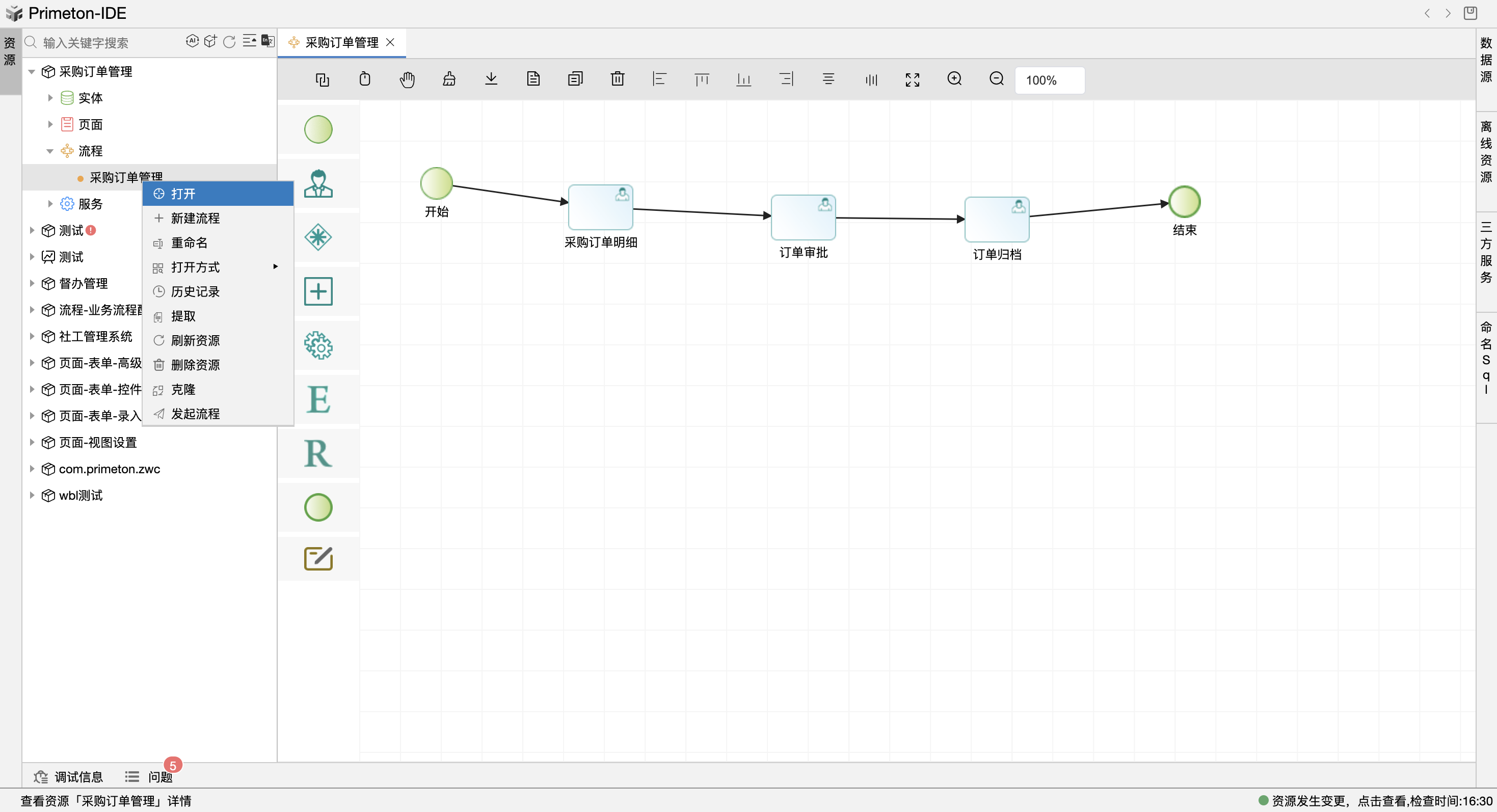
Task: Click the zoom out magnifier icon
Action: pos(996,79)
